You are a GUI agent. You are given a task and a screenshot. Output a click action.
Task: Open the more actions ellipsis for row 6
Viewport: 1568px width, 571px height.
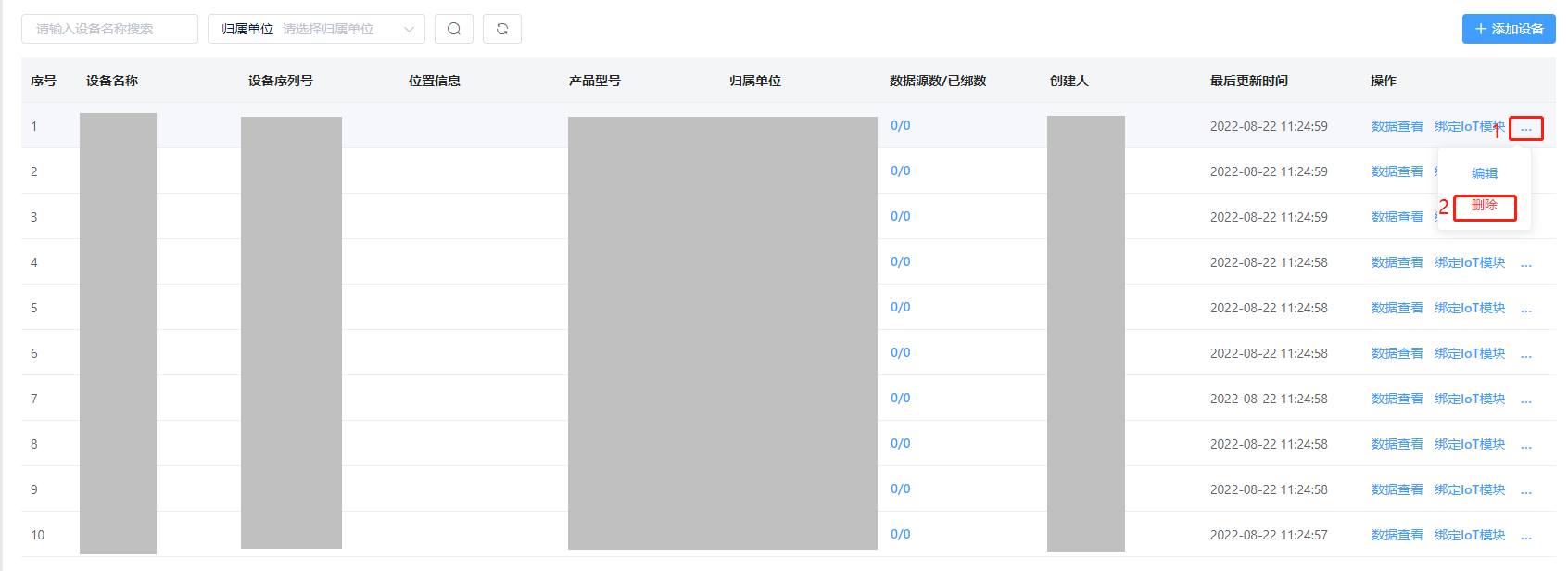click(x=1526, y=355)
